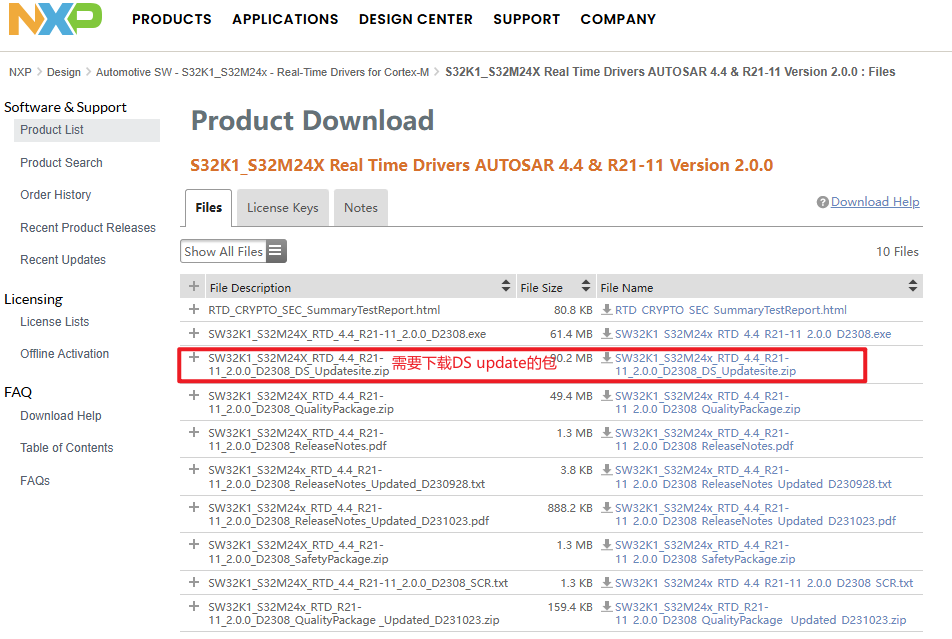The image size is (952, 639).
Task: Open the APPLICATIONS menu
Action: click(285, 19)
